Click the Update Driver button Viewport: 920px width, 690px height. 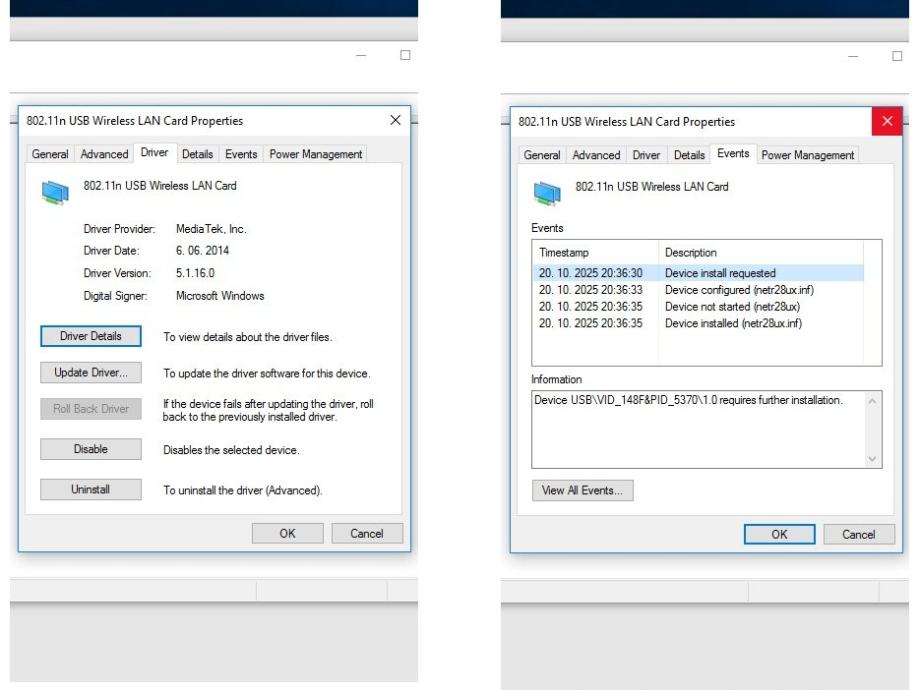[x=91, y=373]
